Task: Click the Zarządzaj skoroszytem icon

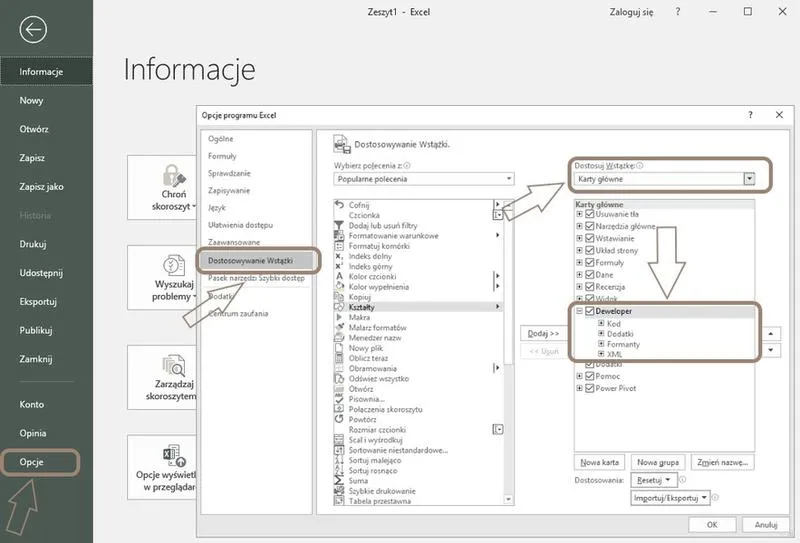Action: point(173,365)
